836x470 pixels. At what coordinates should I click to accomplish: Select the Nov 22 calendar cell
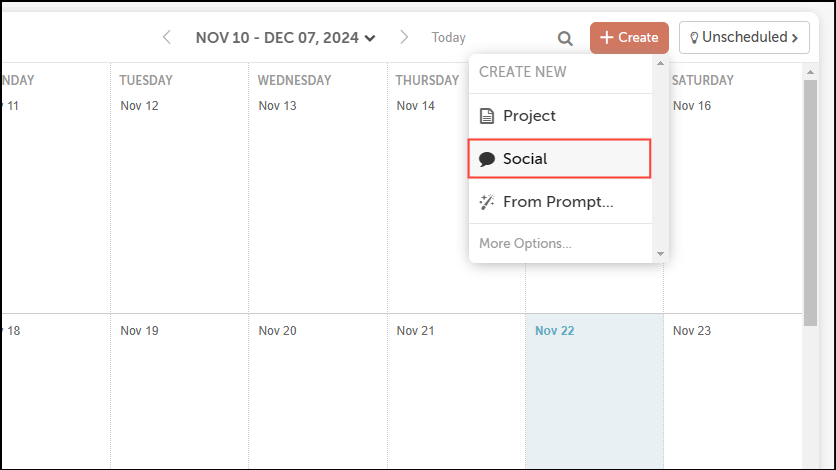[594, 390]
